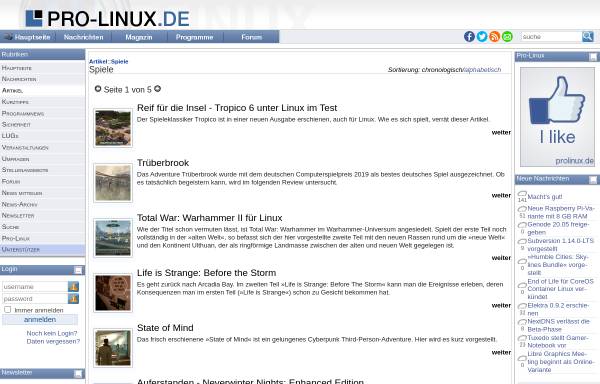The width and height of the screenshot is (600, 384).
Task: Open the Macht's gut news link
Action: point(545,197)
